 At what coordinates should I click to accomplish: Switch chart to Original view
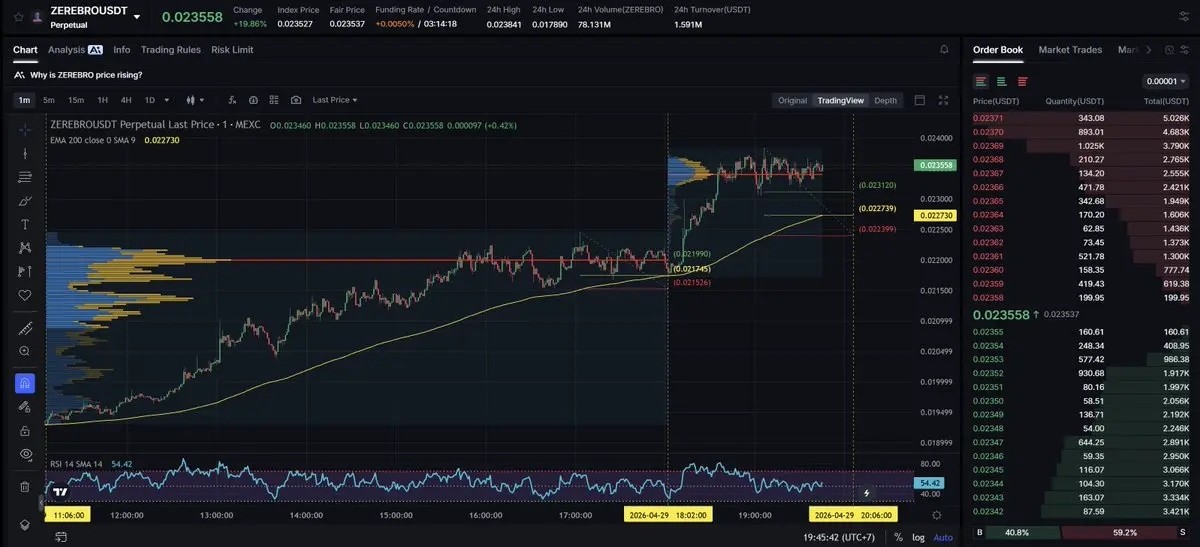[792, 100]
